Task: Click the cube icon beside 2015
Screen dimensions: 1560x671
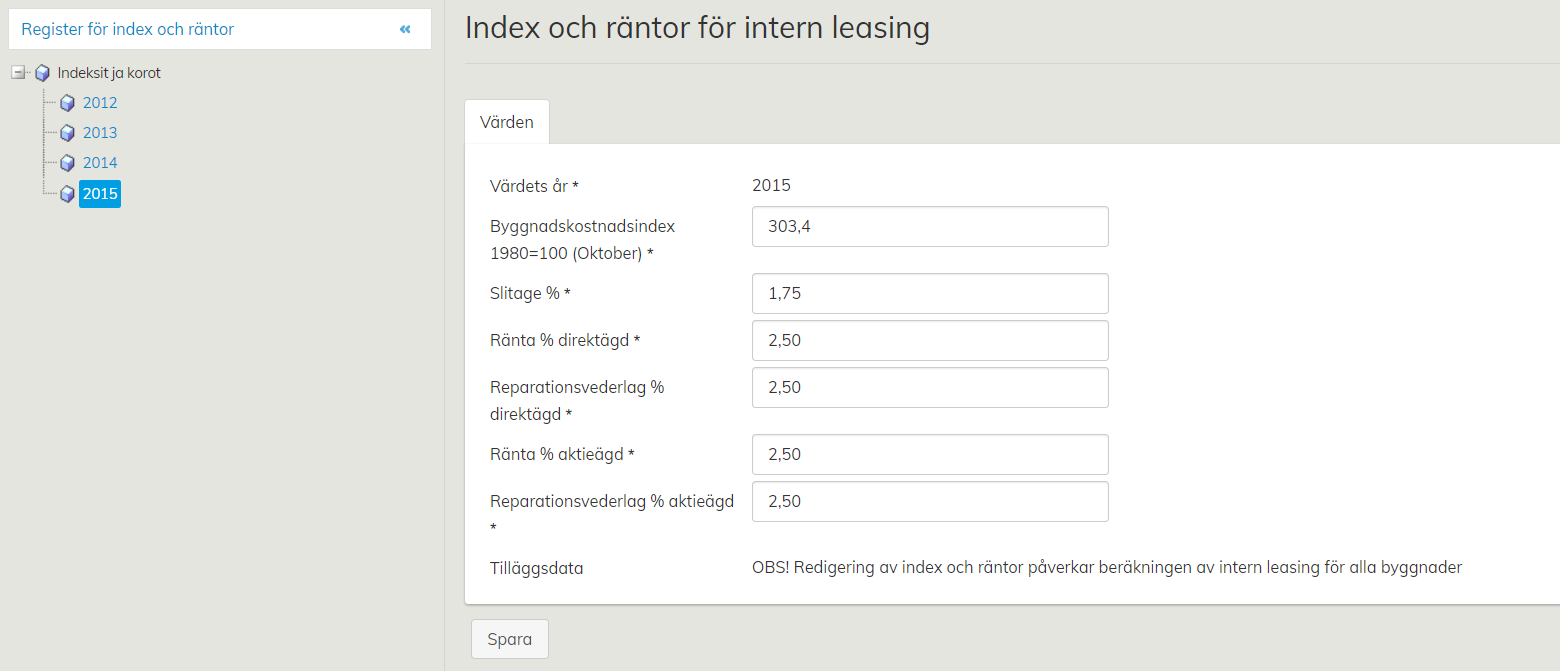Action: click(x=67, y=194)
